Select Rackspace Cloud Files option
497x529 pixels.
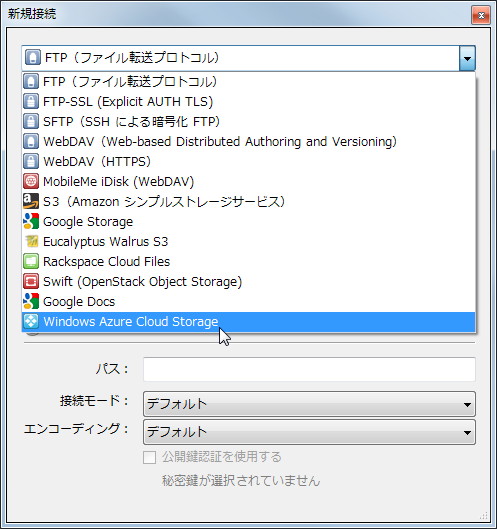[x=249, y=261]
